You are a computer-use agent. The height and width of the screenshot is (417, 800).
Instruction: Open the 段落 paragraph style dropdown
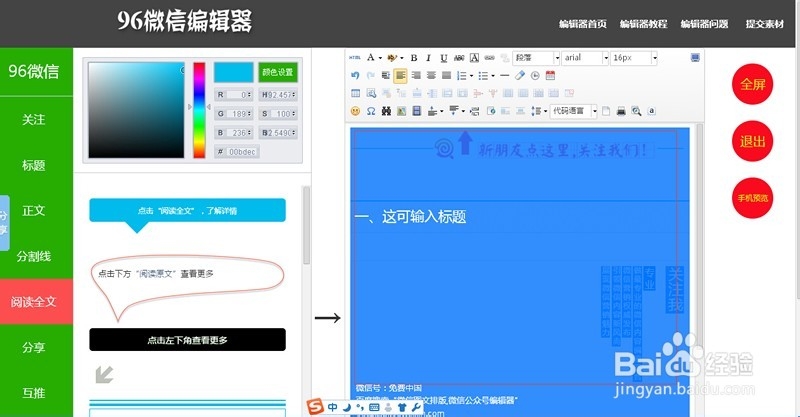pos(536,58)
